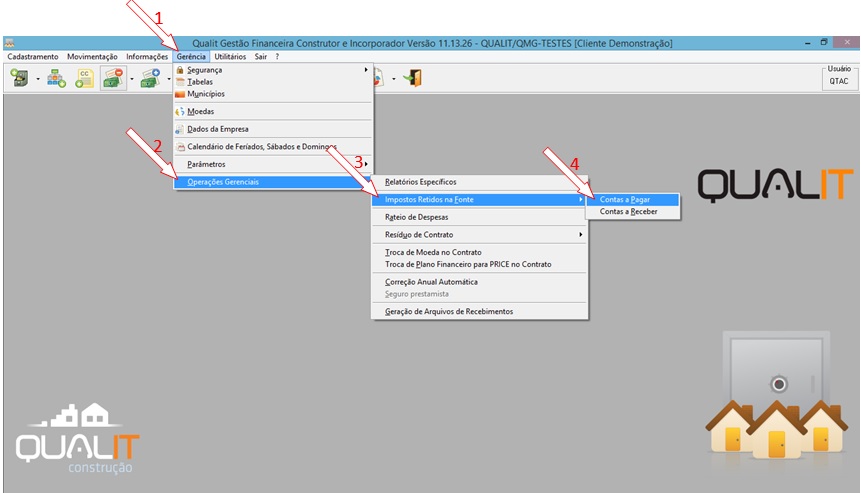The width and height of the screenshot is (861, 493).
Task: Open Relatórios Específicos
Action: (479, 182)
